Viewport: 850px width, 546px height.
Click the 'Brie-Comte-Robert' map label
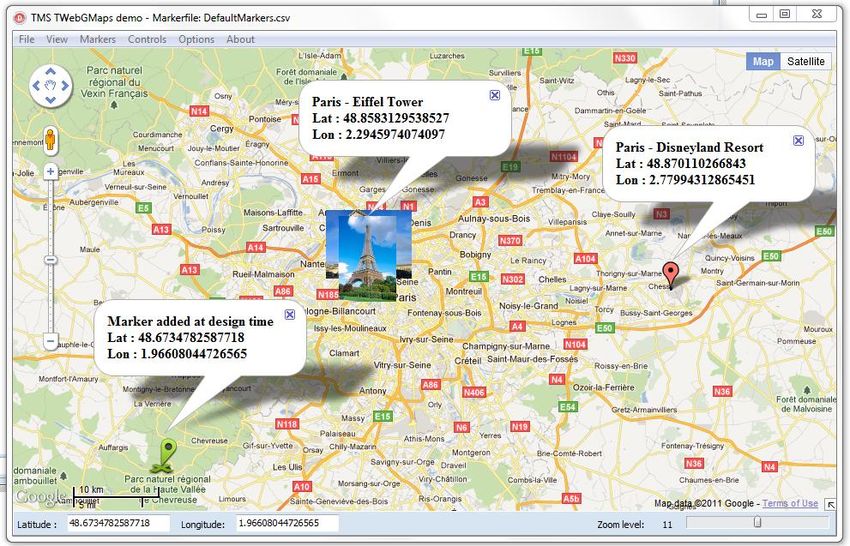pyautogui.click(x=569, y=453)
